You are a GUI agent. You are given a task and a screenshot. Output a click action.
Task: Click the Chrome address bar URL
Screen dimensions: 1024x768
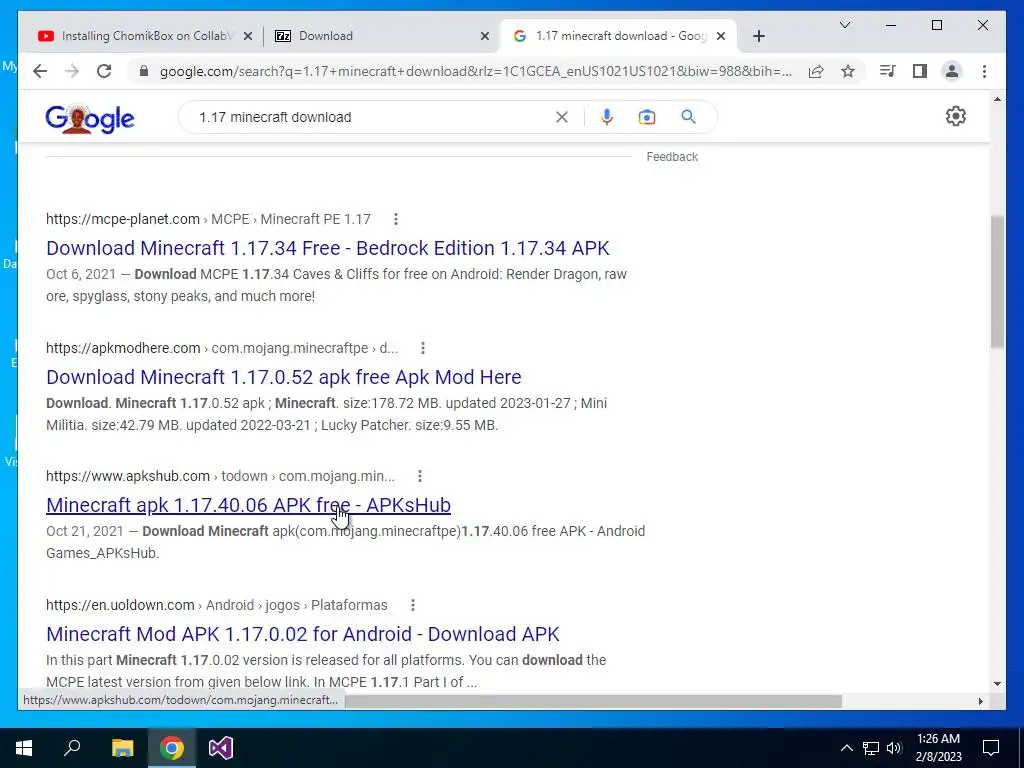coord(475,71)
